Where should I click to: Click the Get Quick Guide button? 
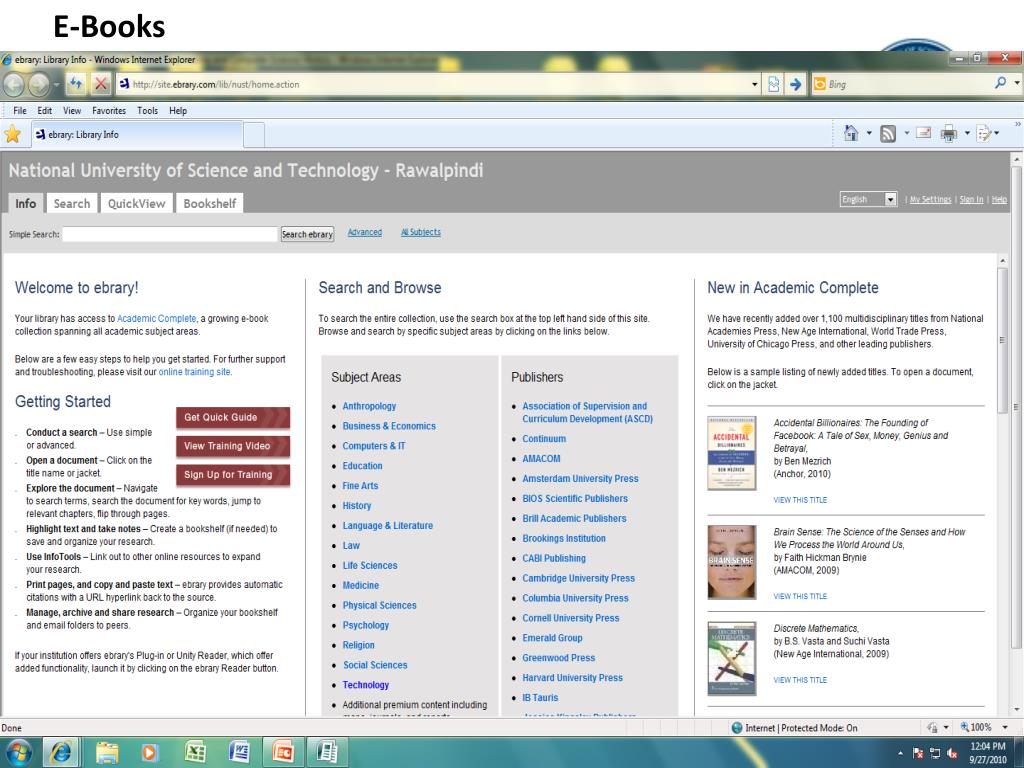click(x=232, y=417)
